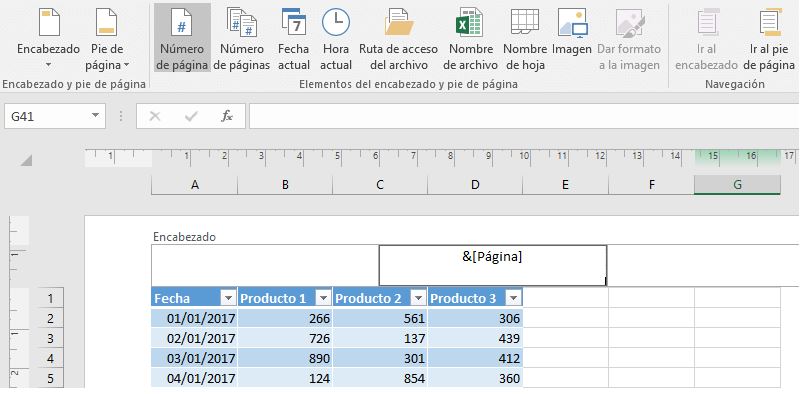Select the Fecha header cell
802x394 pixels.
(194, 298)
